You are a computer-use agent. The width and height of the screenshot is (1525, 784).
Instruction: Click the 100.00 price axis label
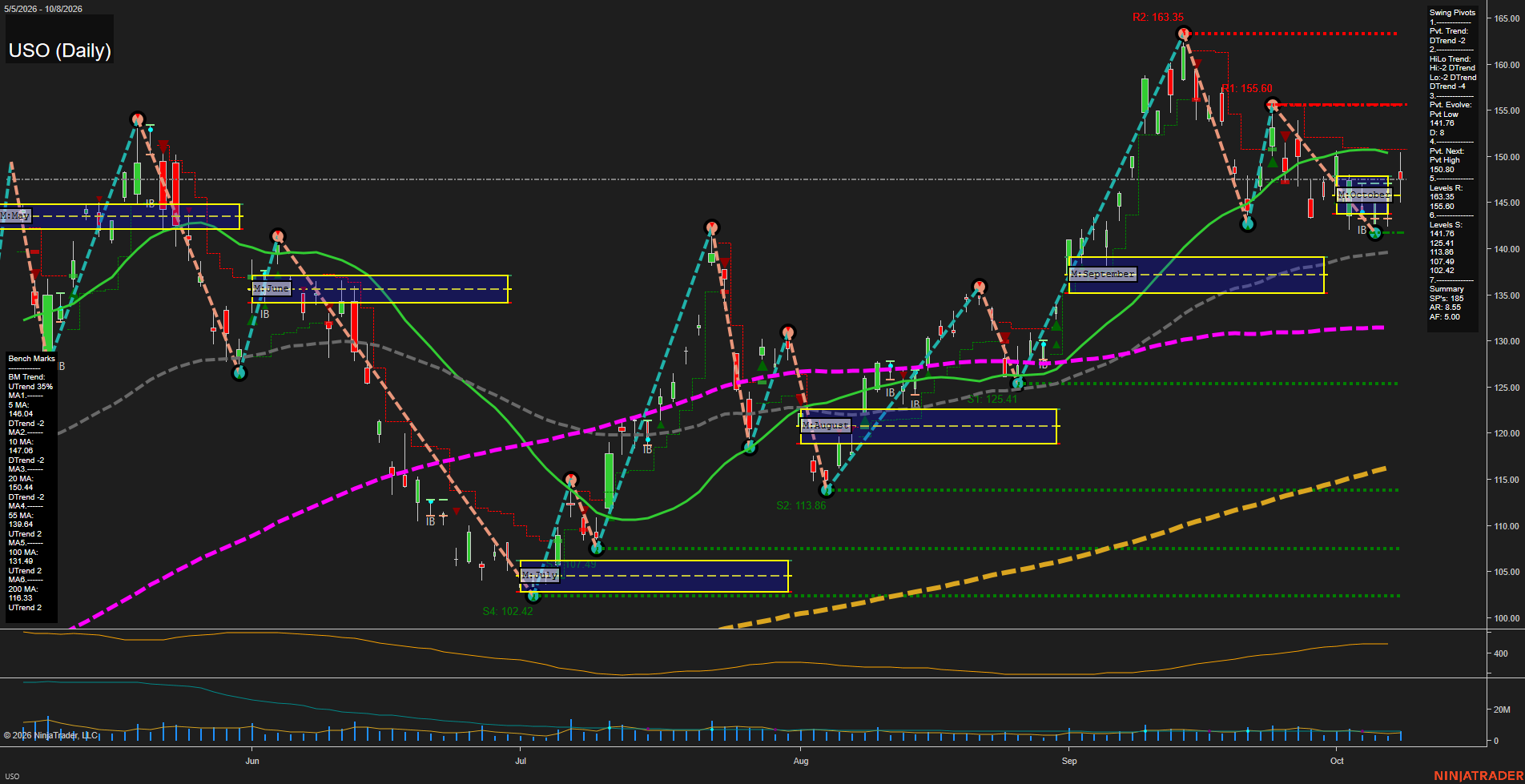1507,618
